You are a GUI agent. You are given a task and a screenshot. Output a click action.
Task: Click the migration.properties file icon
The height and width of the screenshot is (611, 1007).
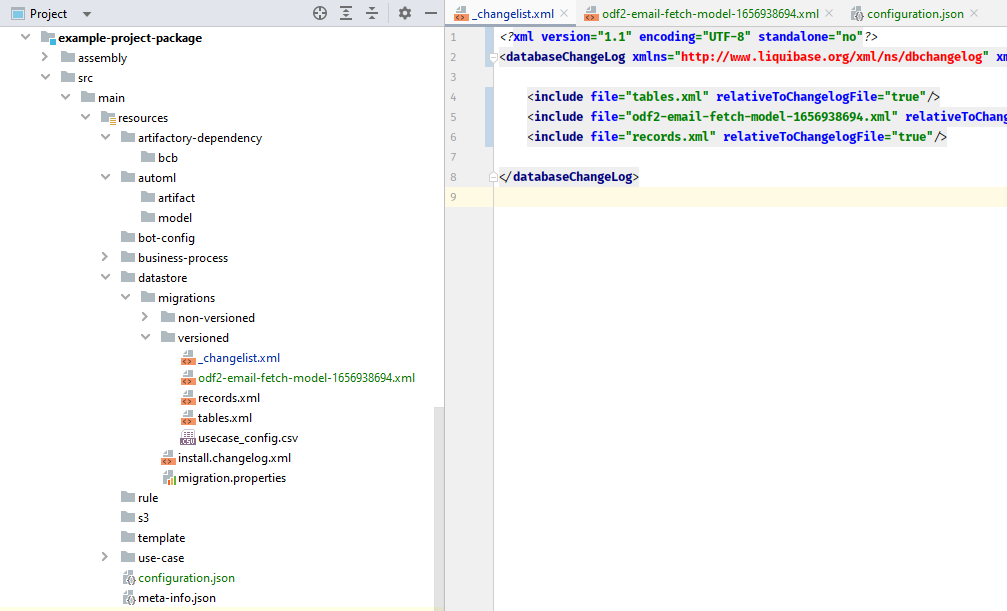(168, 477)
